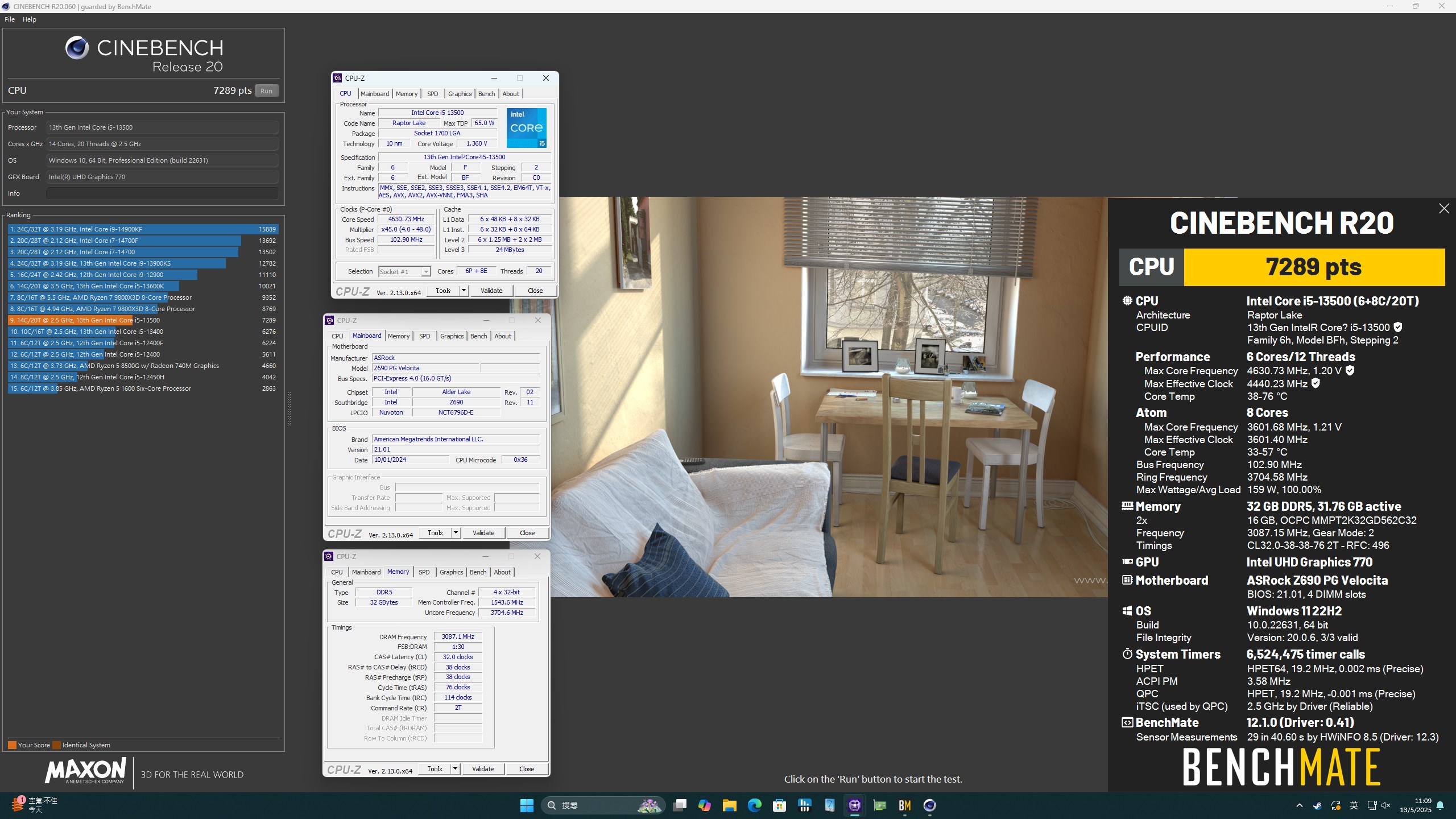The height and width of the screenshot is (819, 1456).
Task: Select ranking row Intel Core i7-14700F
Action: (143, 241)
